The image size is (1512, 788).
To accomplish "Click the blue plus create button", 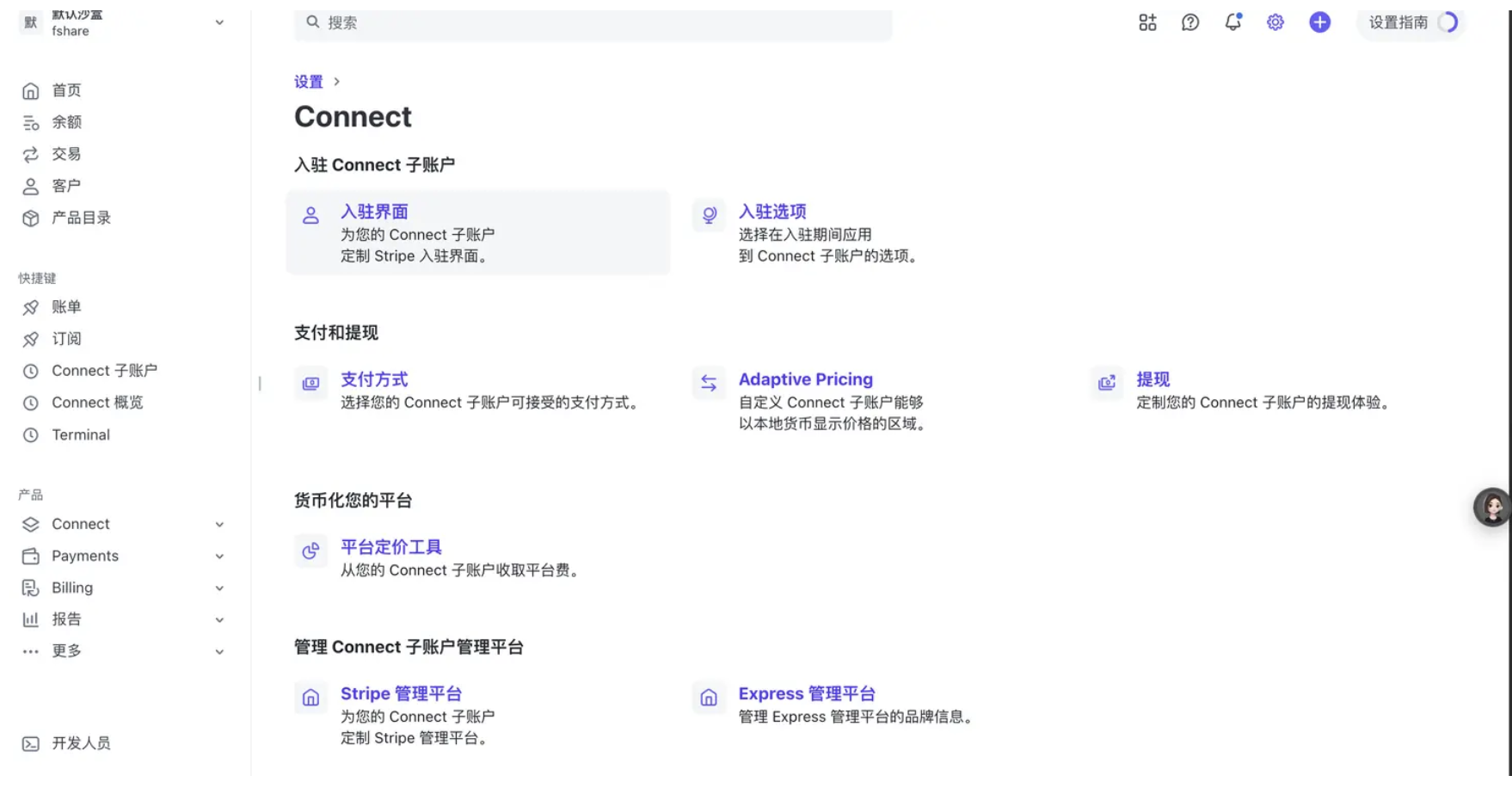I will pyautogui.click(x=1319, y=22).
